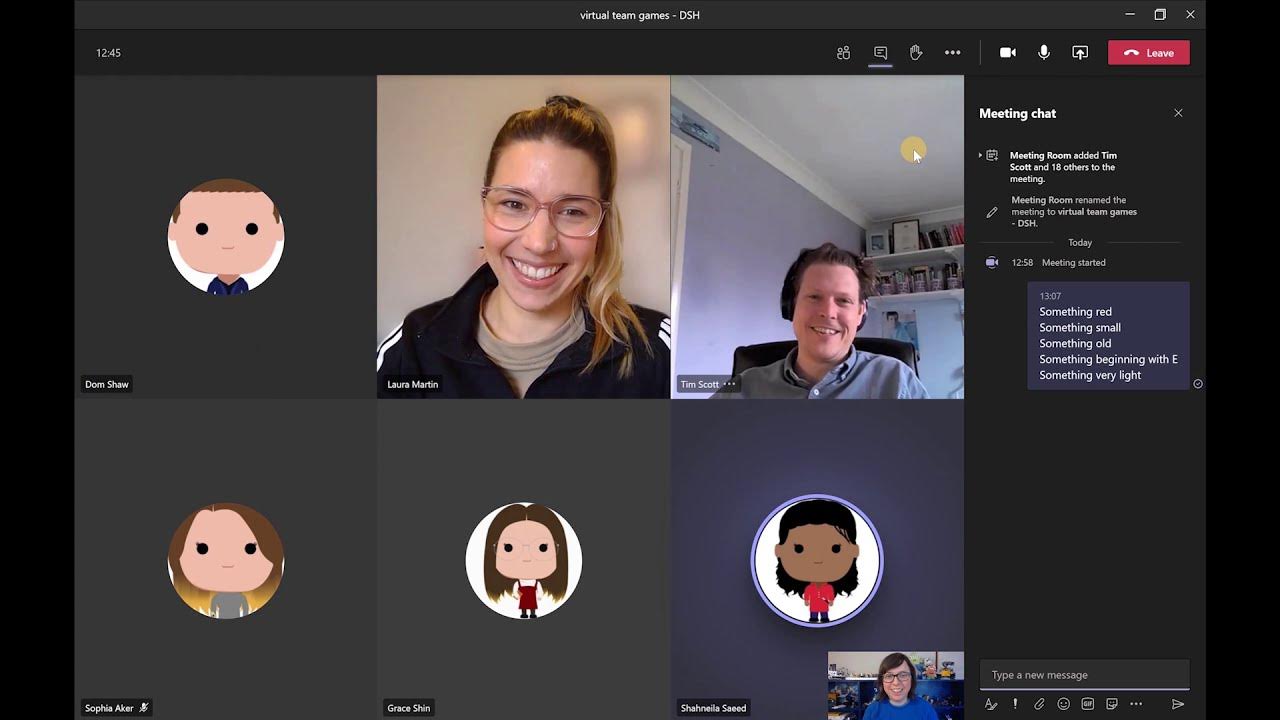Open the sticker picker
This screenshot has width=1280, height=720.
point(1111,704)
